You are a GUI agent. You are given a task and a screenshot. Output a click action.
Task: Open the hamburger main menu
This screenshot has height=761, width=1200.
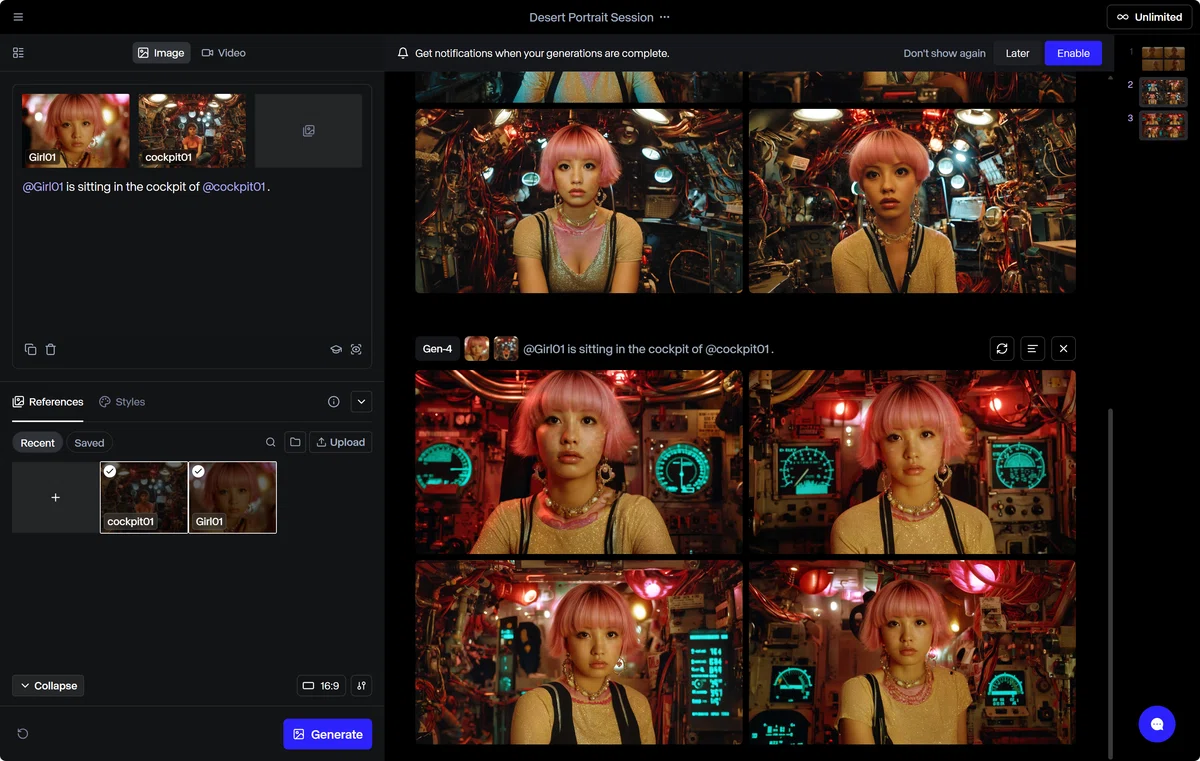coord(18,17)
